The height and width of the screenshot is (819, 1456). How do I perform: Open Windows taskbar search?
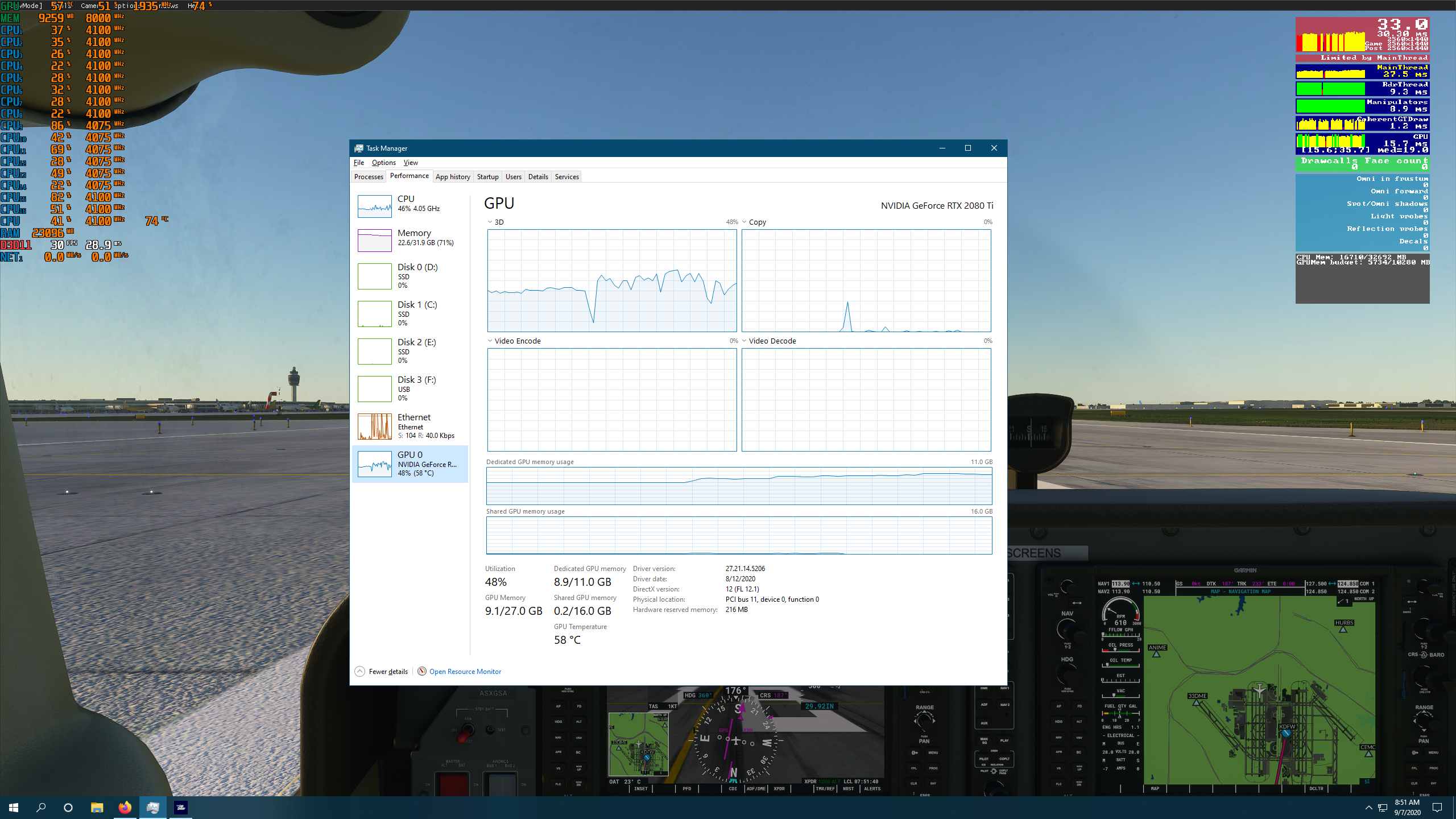pyautogui.click(x=41, y=808)
